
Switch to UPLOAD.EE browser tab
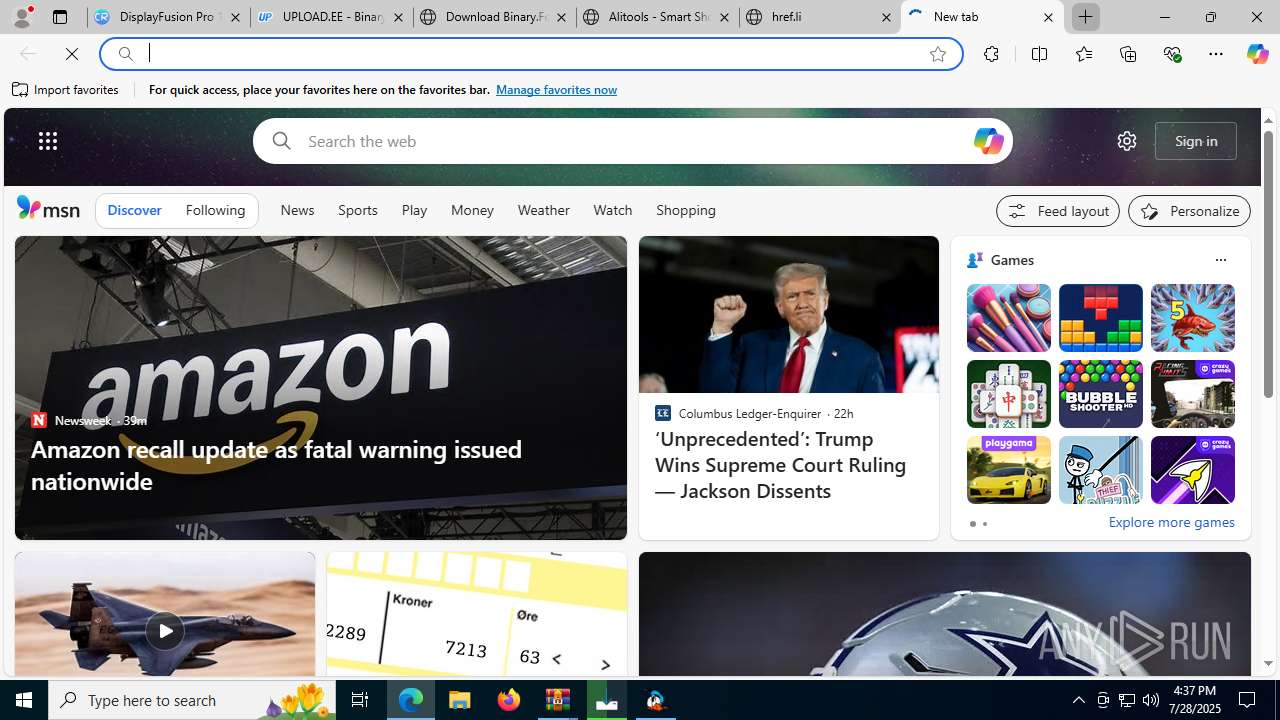click(x=331, y=17)
